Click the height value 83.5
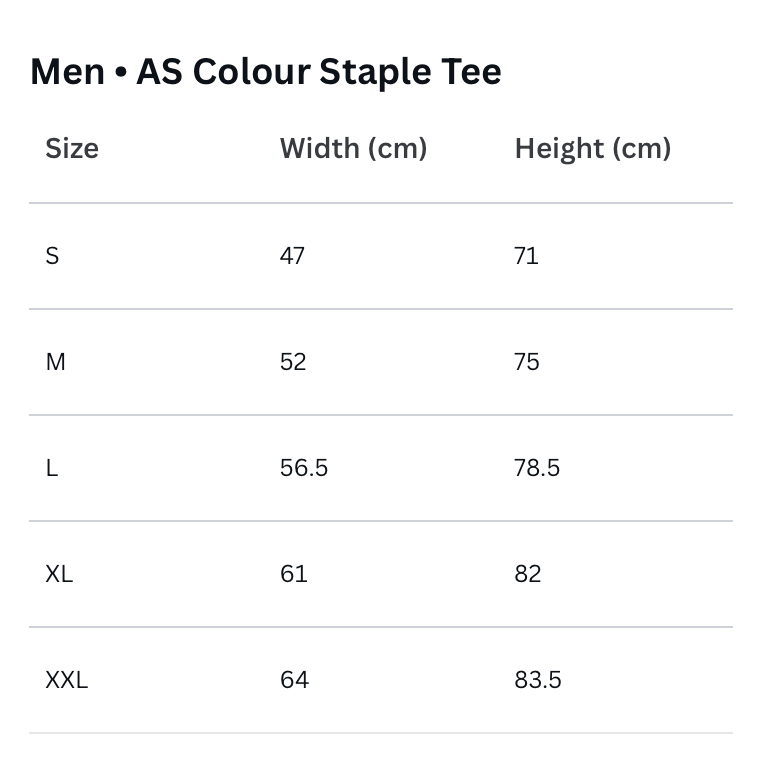The height and width of the screenshot is (762, 762). pyautogui.click(x=538, y=680)
